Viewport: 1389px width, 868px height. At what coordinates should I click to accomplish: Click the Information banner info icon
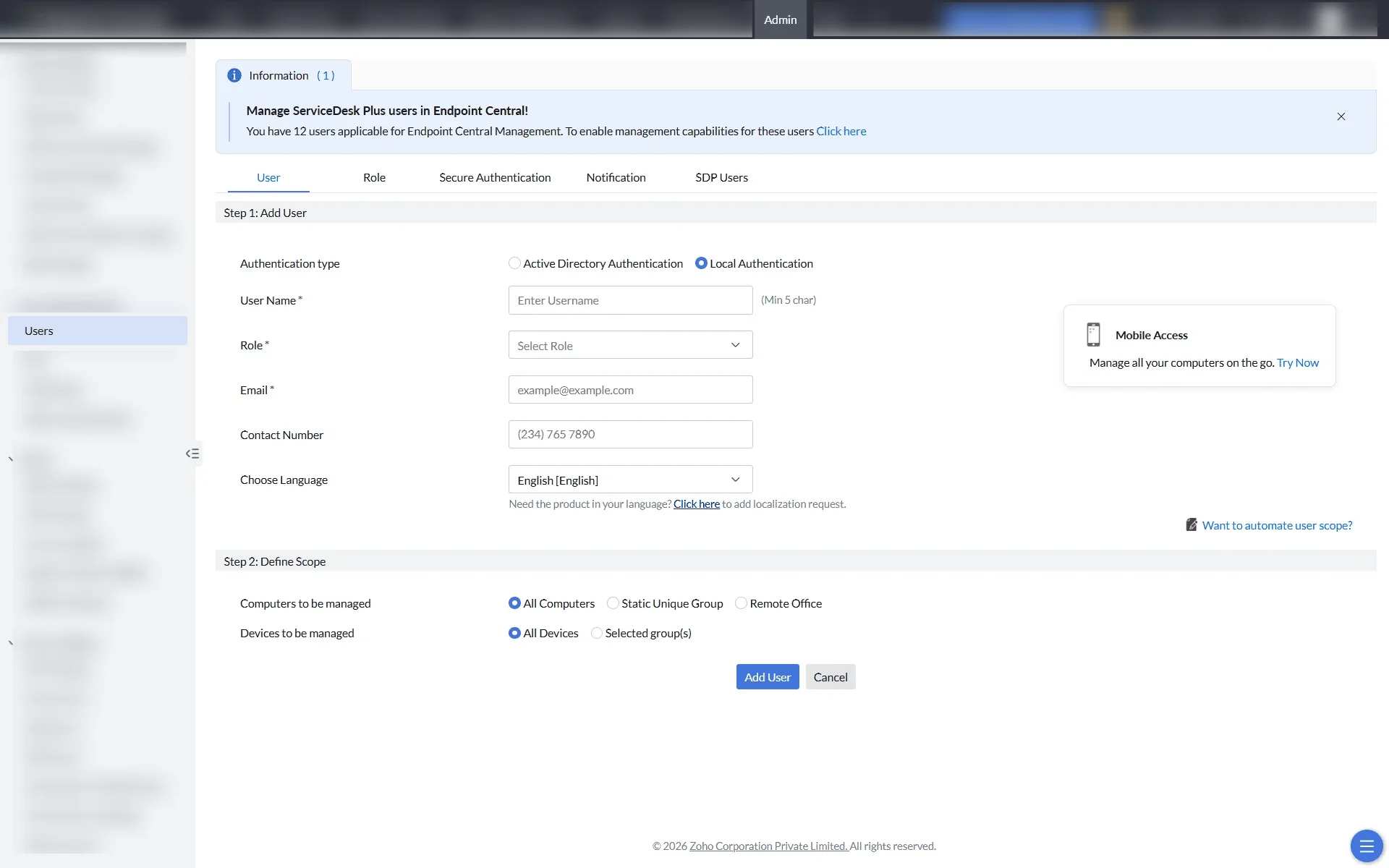point(234,75)
